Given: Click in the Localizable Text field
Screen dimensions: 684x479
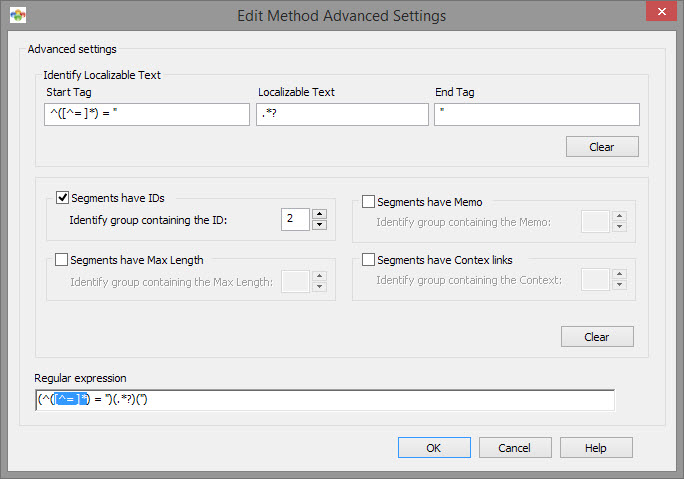Looking at the screenshot, I should coord(342,114).
